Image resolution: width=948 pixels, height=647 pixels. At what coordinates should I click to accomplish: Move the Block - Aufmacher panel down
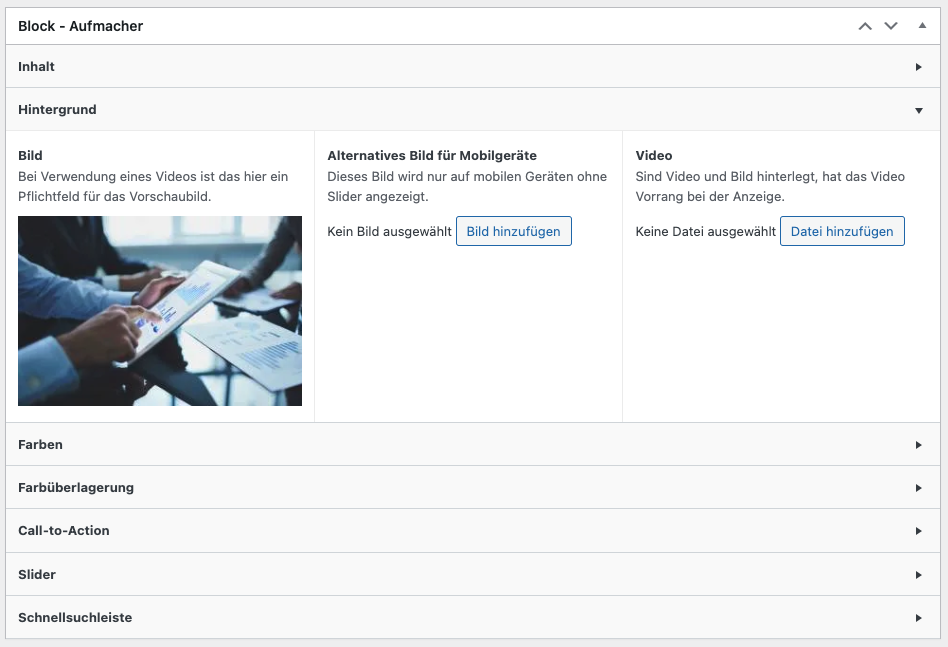click(x=891, y=26)
